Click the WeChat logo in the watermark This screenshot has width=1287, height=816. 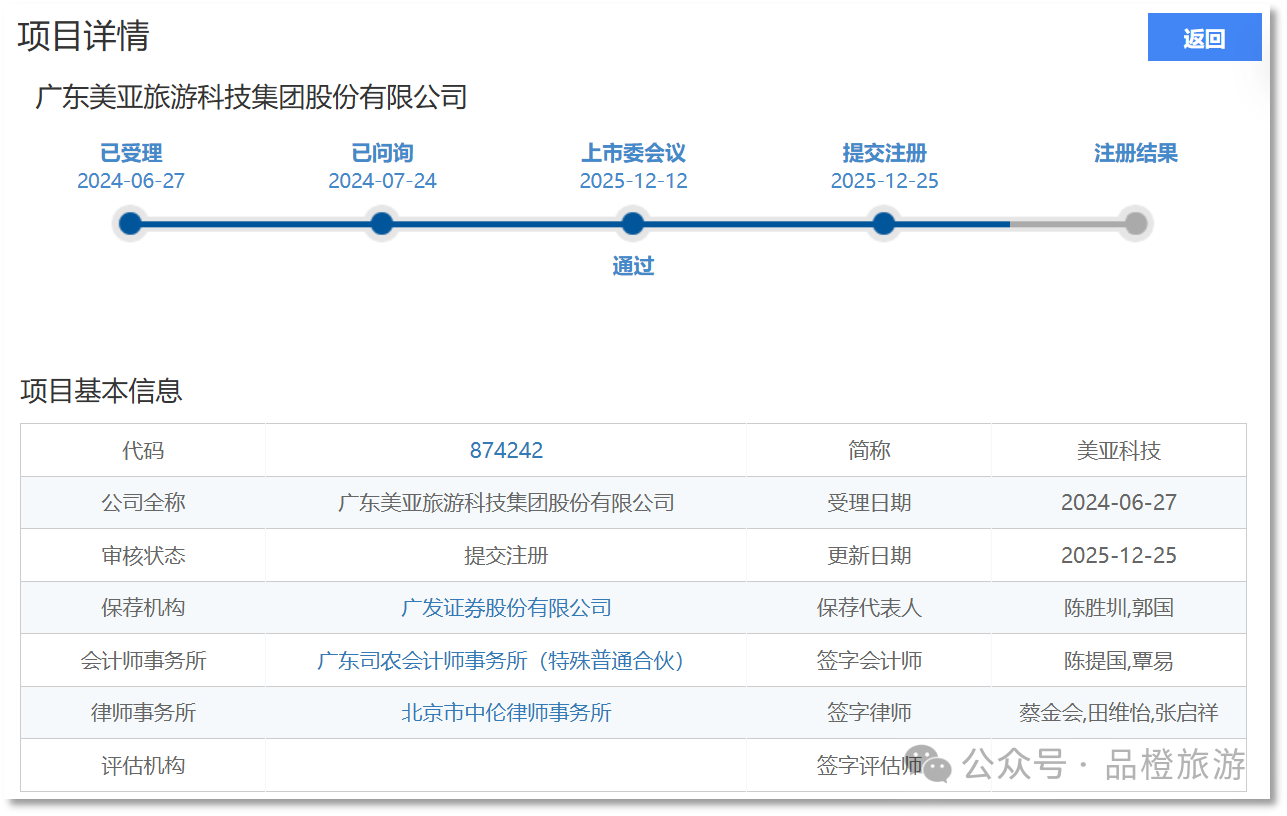coord(936,766)
